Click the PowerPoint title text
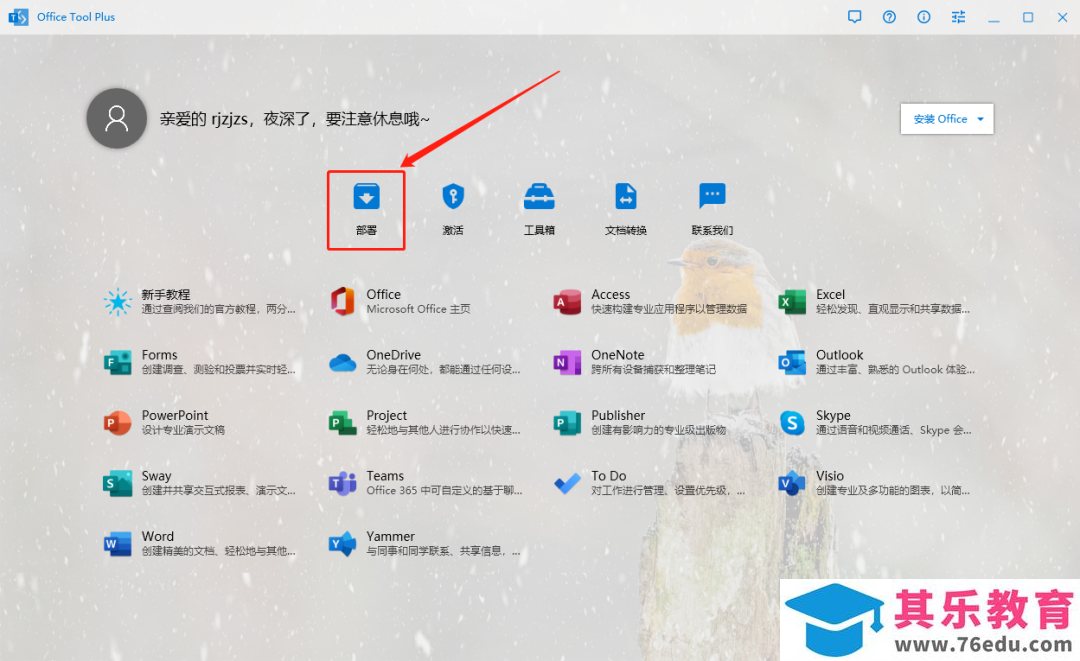Screen dimensions: 1080x661 coord(175,415)
